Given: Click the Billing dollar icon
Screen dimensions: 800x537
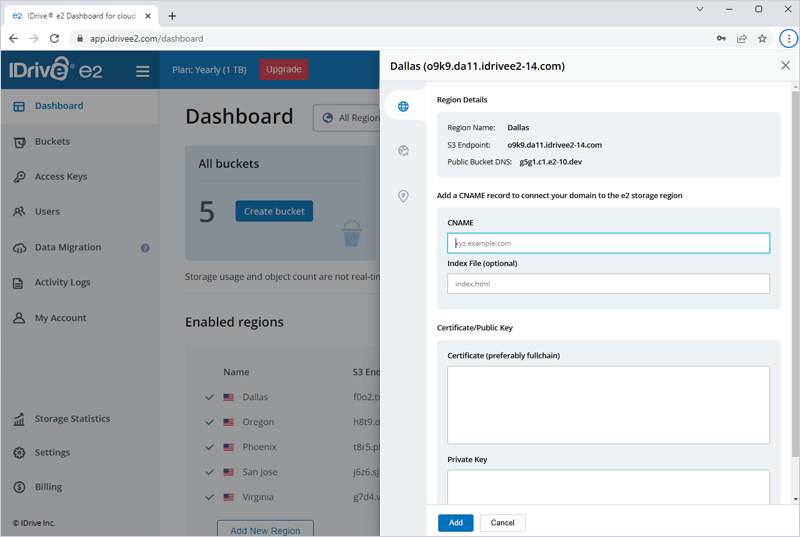Looking at the screenshot, I should point(19,487).
